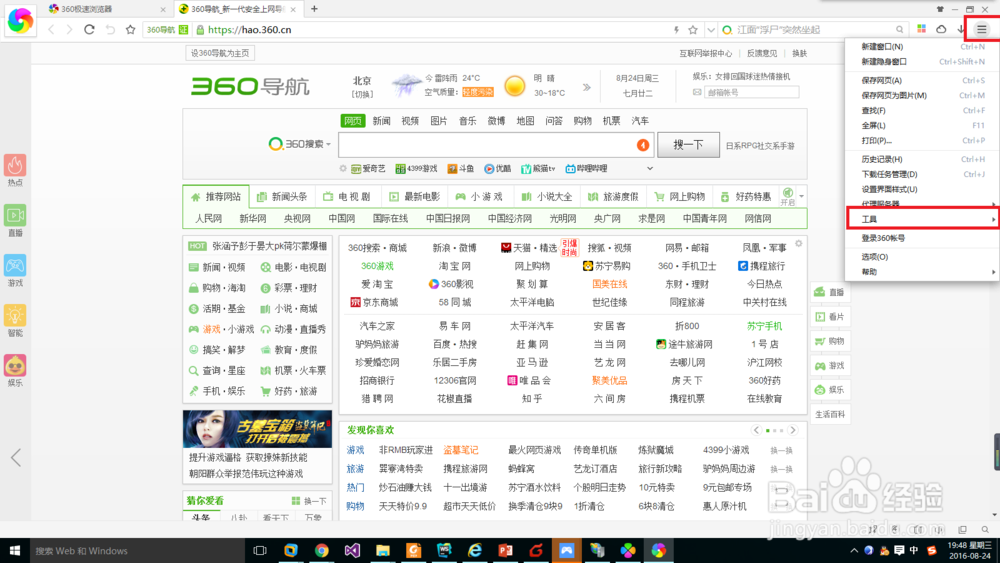
Task: Click the 搜一下 search button
Action: tap(688, 145)
